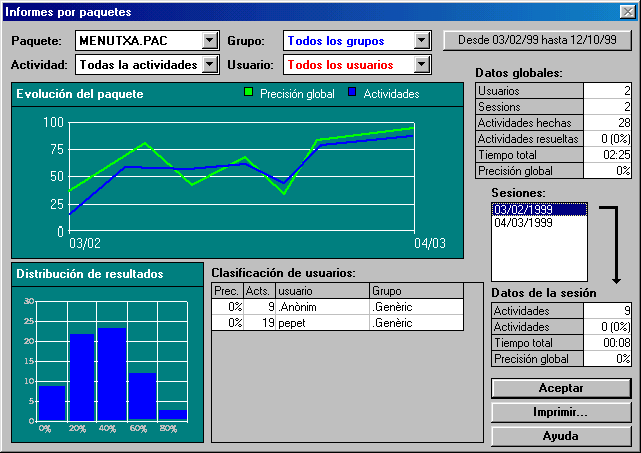Image resolution: width=641 pixels, height=453 pixels.
Task: Click the 40% bar in the distribution chart
Action: pos(112,374)
